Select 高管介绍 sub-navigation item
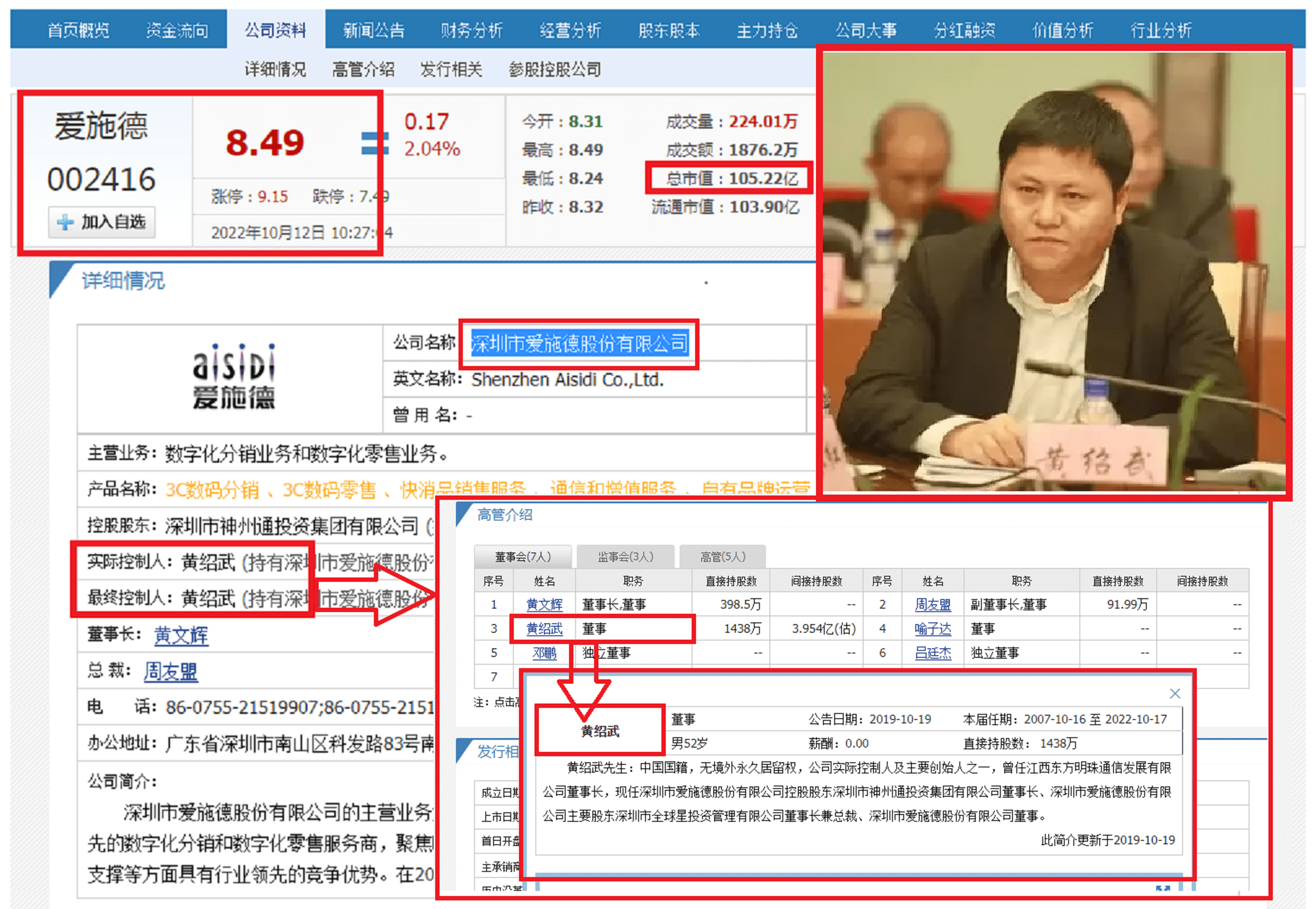 364,69
